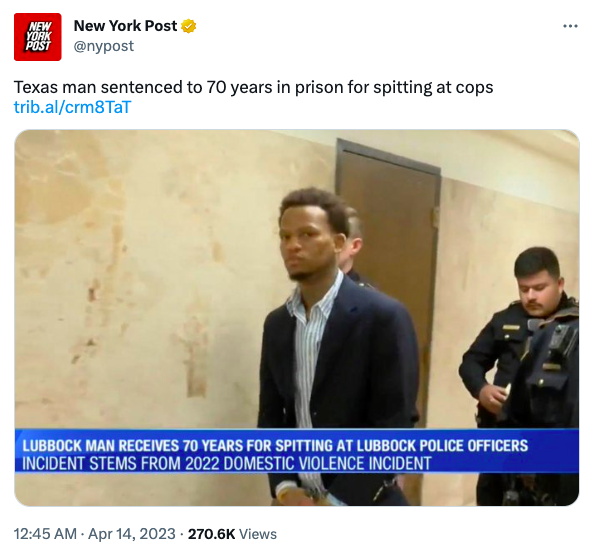The image size is (596, 553).
Task: Open the New York Post display name
Action: (x=125, y=26)
